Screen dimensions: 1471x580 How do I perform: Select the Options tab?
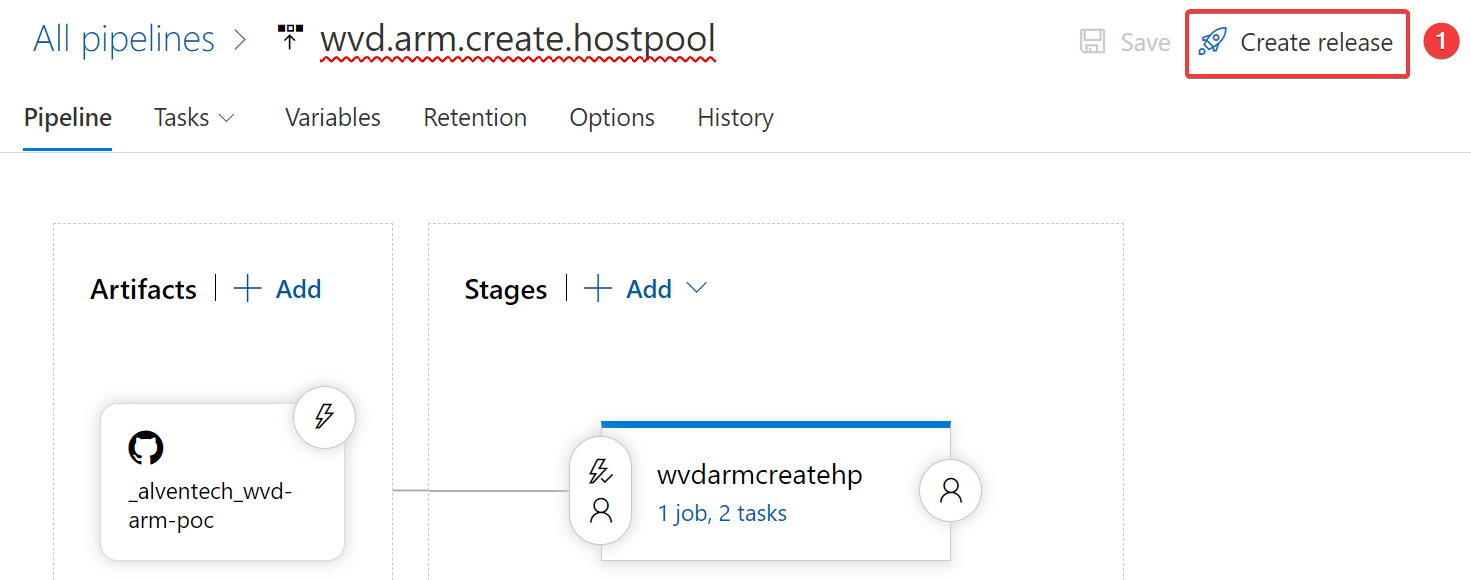612,118
